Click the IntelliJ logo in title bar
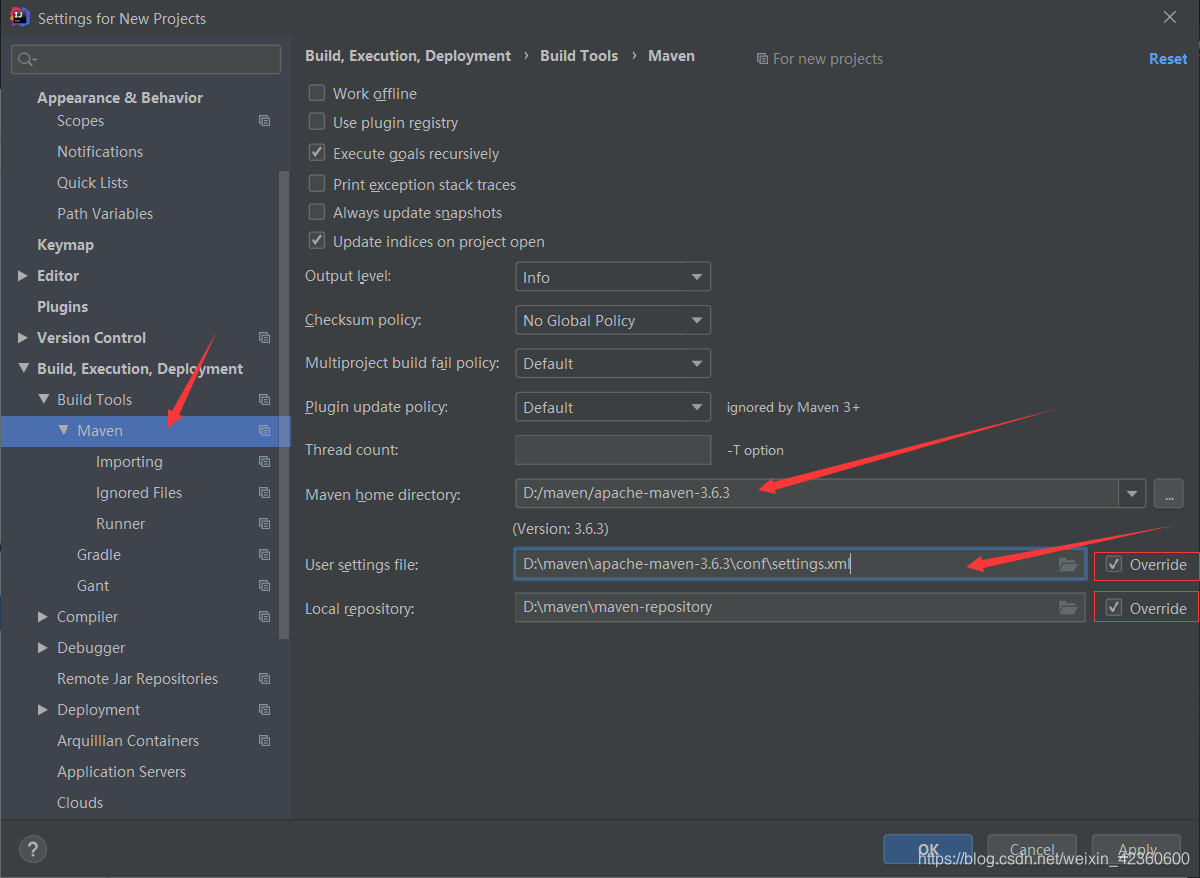Image resolution: width=1200 pixels, height=878 pixels. point(19,17)
